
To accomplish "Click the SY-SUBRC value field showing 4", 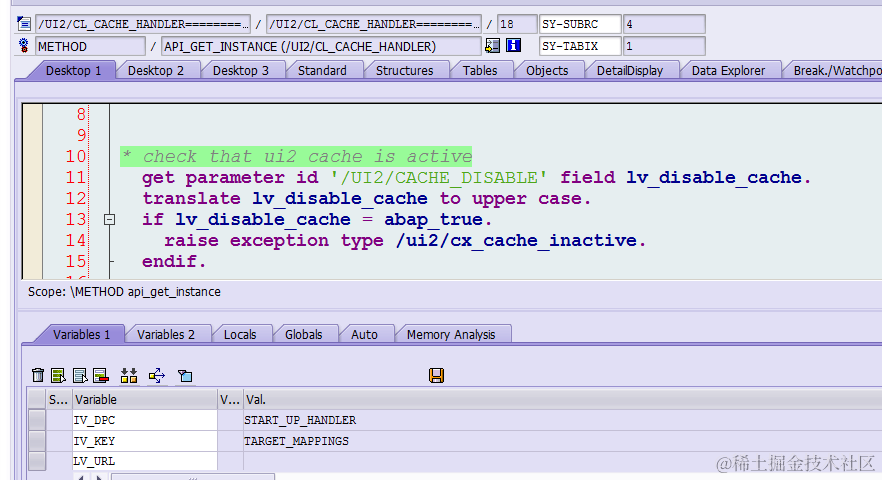I will (x=664, y=24).
